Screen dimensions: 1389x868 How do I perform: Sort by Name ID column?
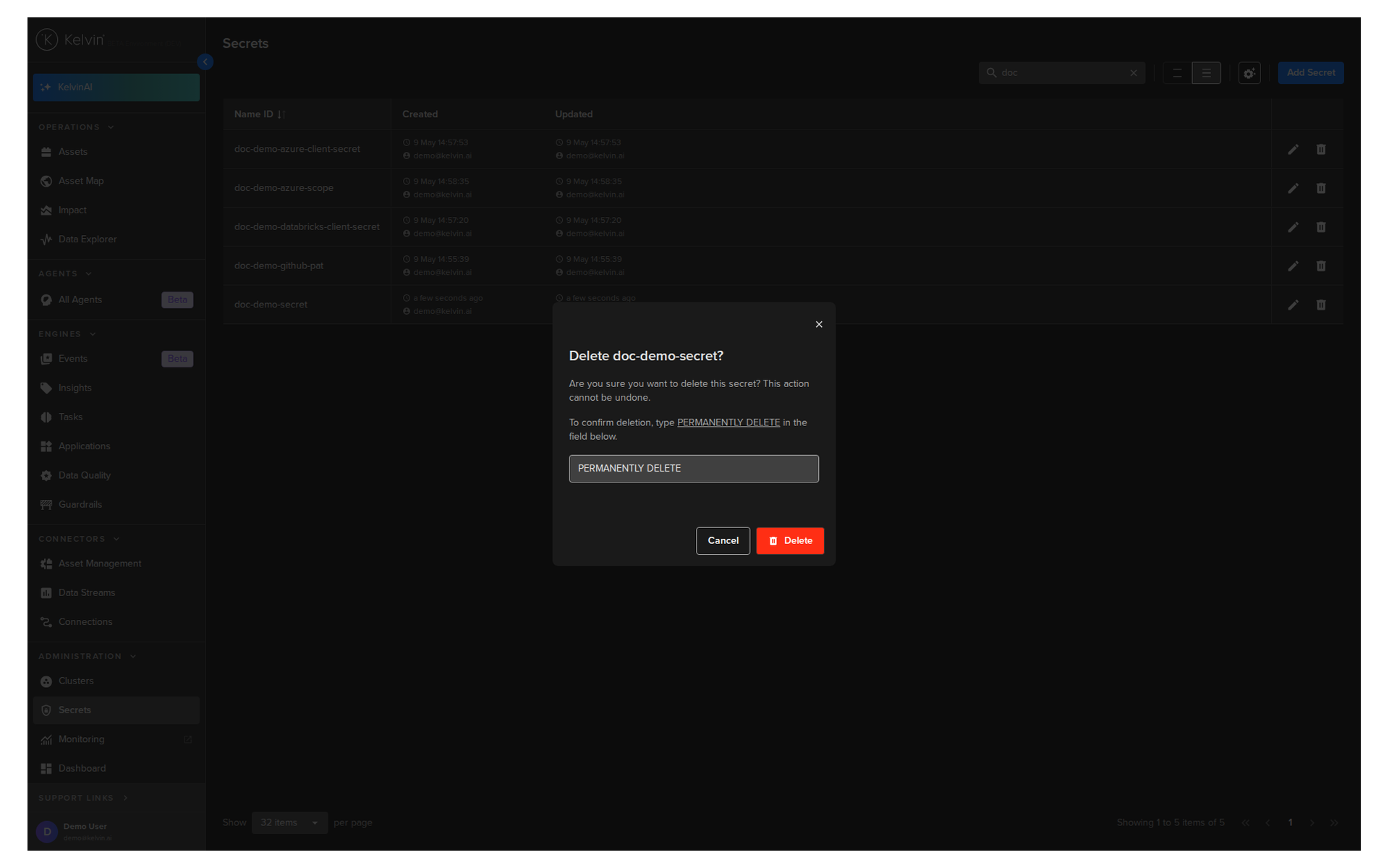pos(259,114)
